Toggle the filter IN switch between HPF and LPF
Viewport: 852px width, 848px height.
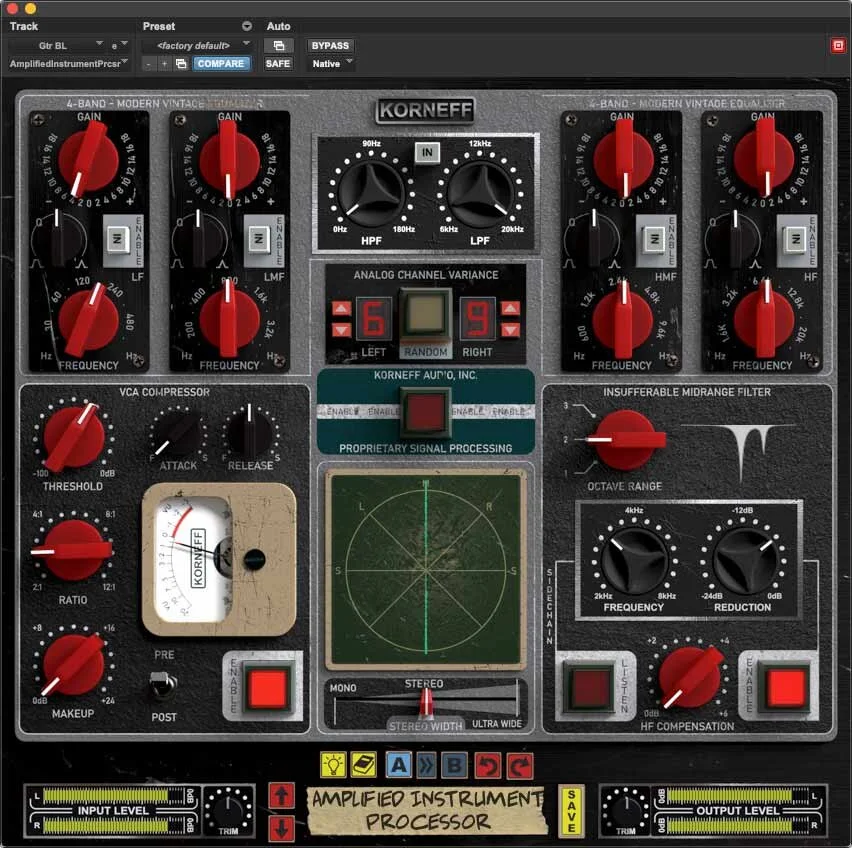pyautogui.click(x=427, y=153)
